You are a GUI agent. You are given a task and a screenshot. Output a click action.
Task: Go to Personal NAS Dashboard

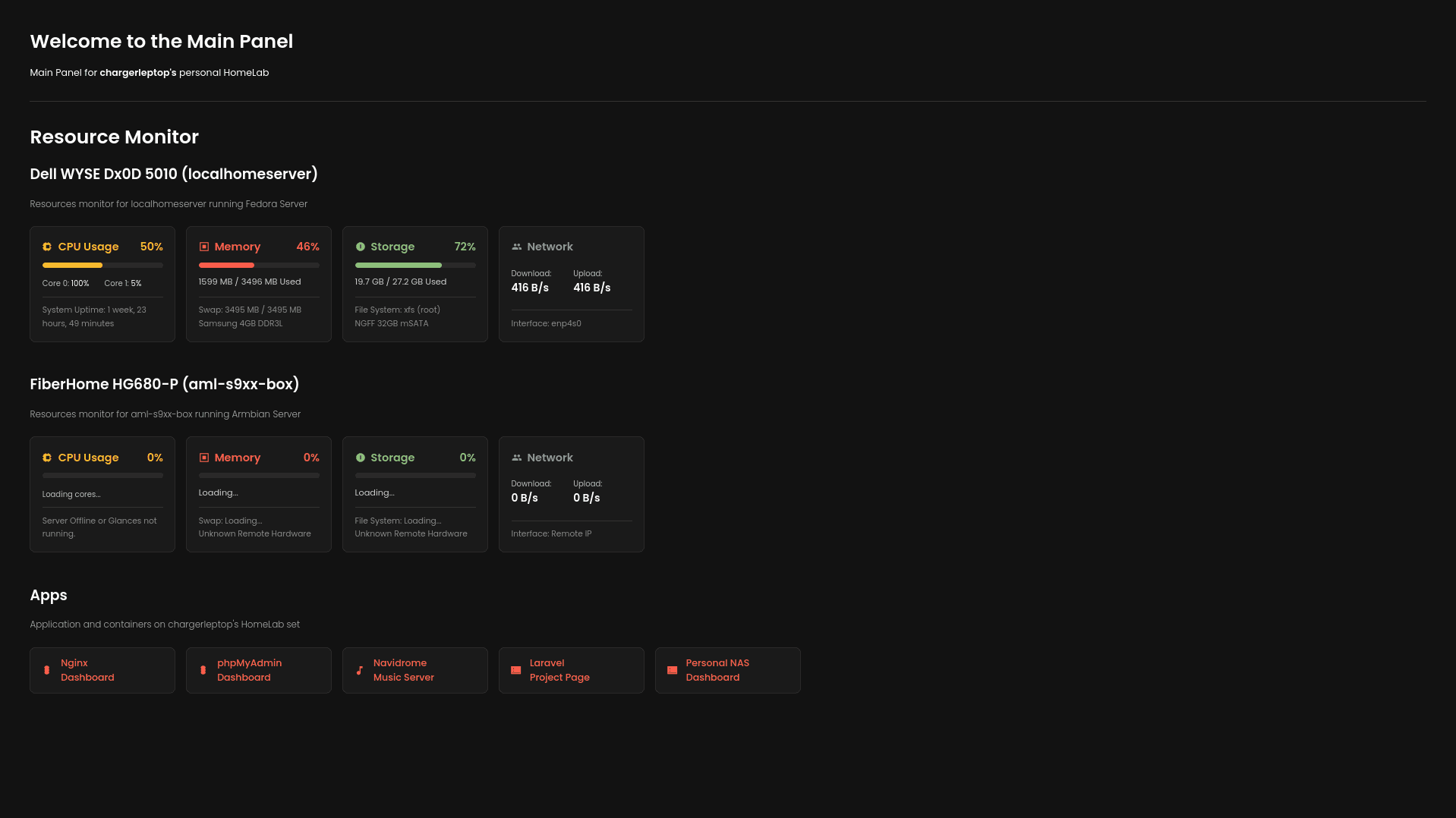[x=728, y=670]
